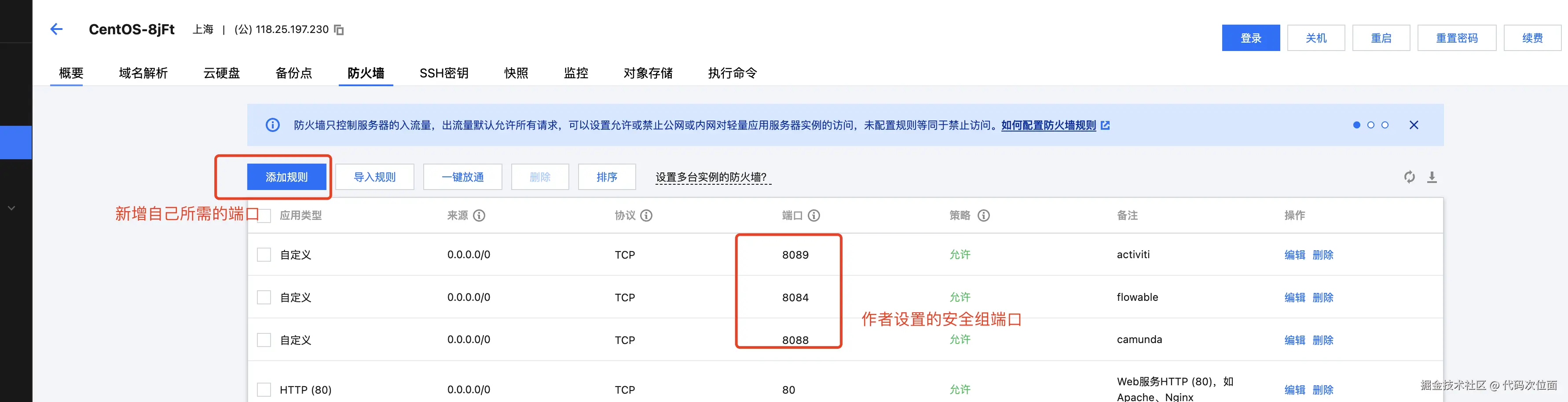Image resolution: width=1568 pixels, height=402 pixels.
Task: Refresh the firewall rules list
Action: (x=1409, y=177)
